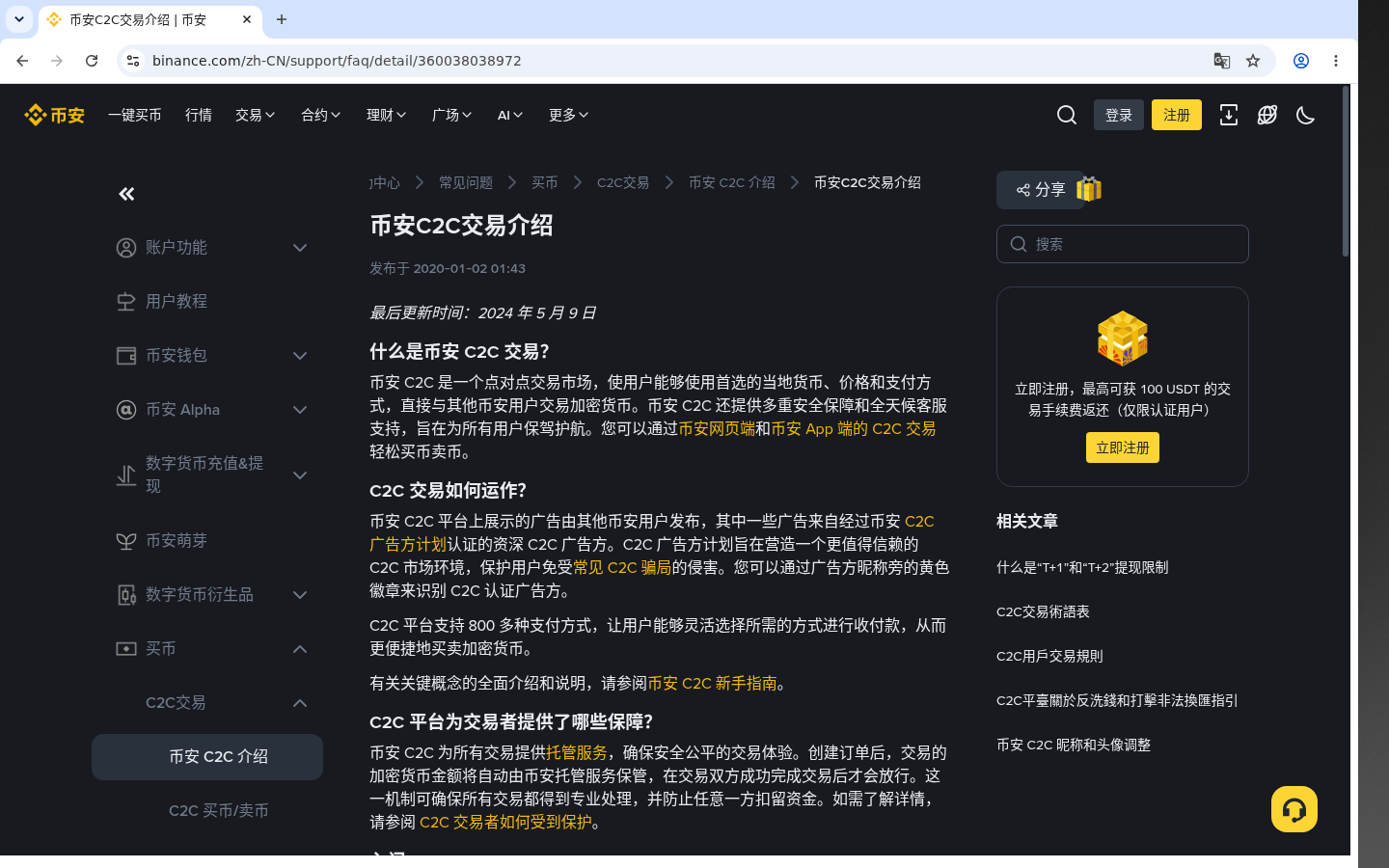Click the browser address bar URL
Image resolution: width=1389 pixels, height=868 pixels.
(x=337, y=61)
